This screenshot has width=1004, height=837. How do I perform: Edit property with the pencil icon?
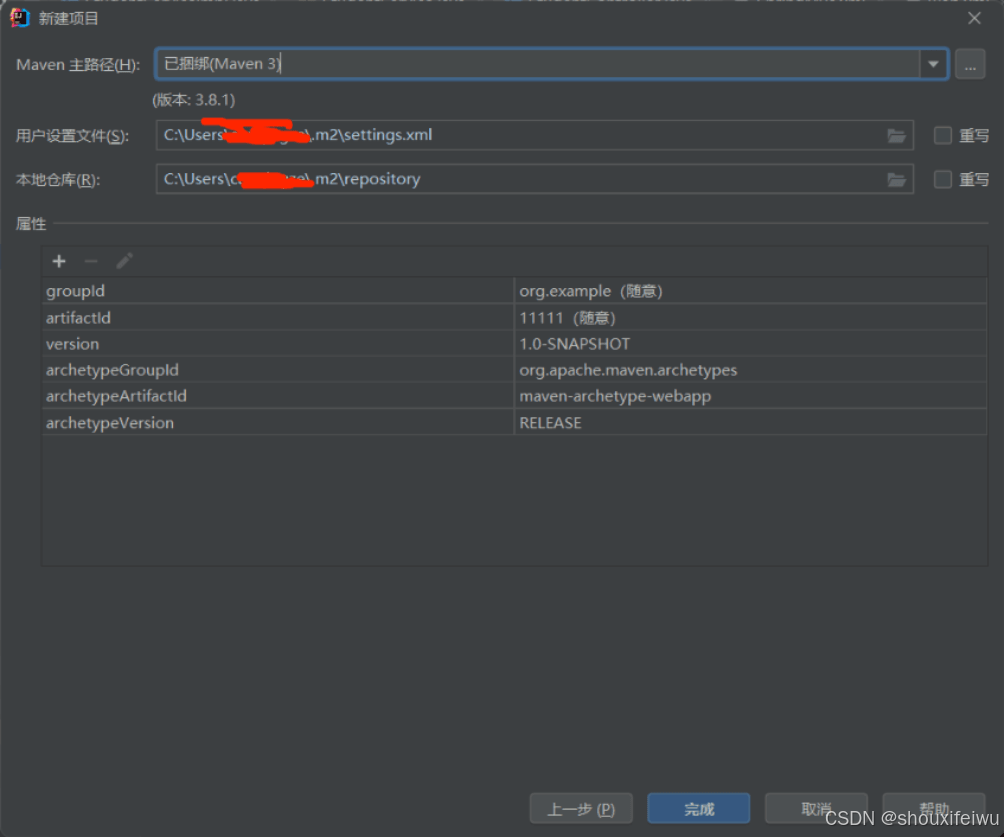124,261
